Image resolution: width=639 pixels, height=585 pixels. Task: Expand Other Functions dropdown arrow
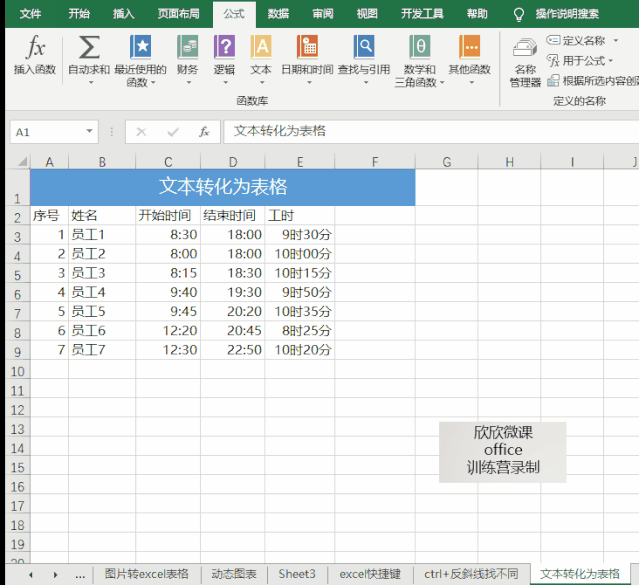point(472,82)
